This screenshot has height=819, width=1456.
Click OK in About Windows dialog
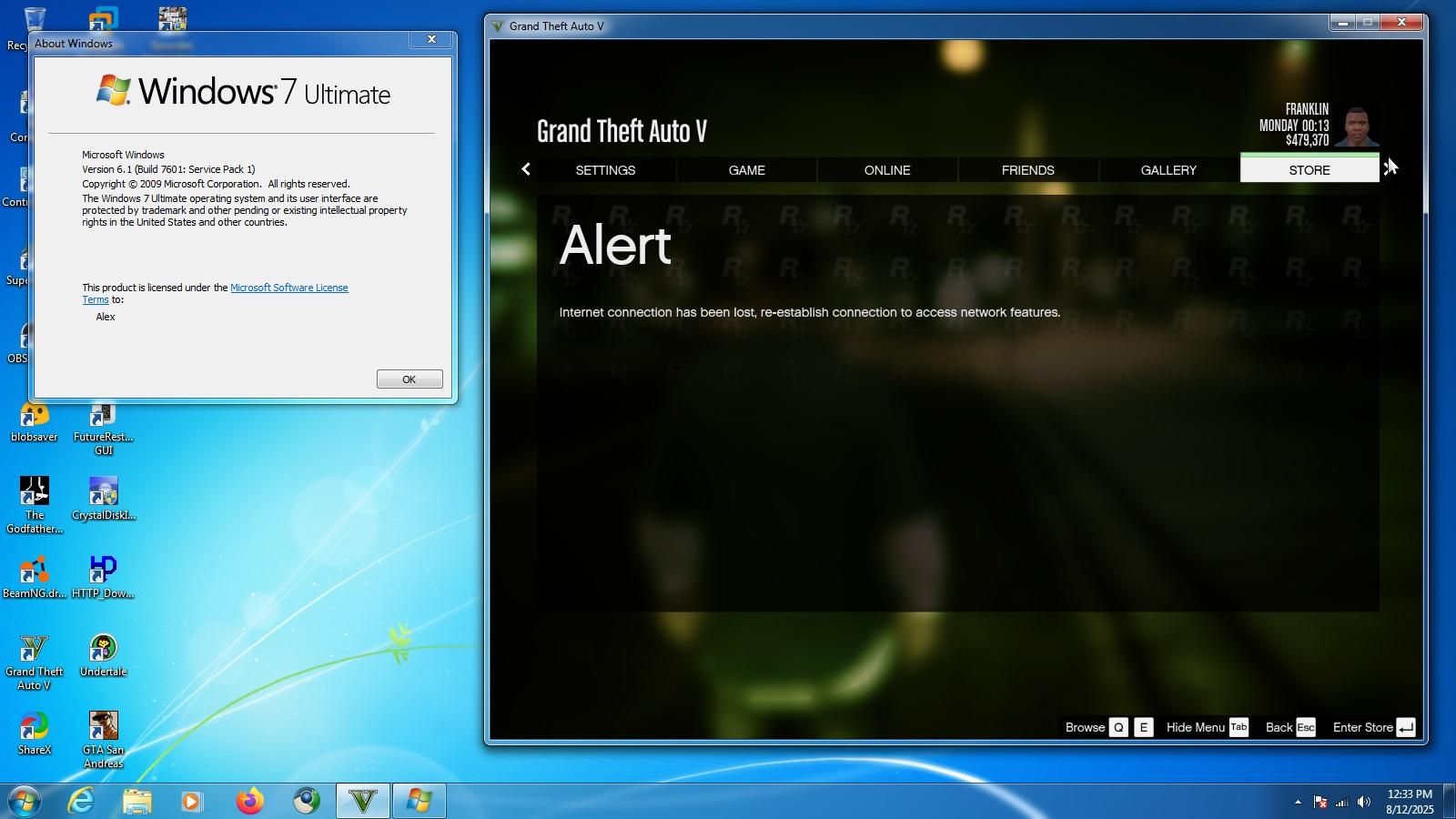point(409,379)
